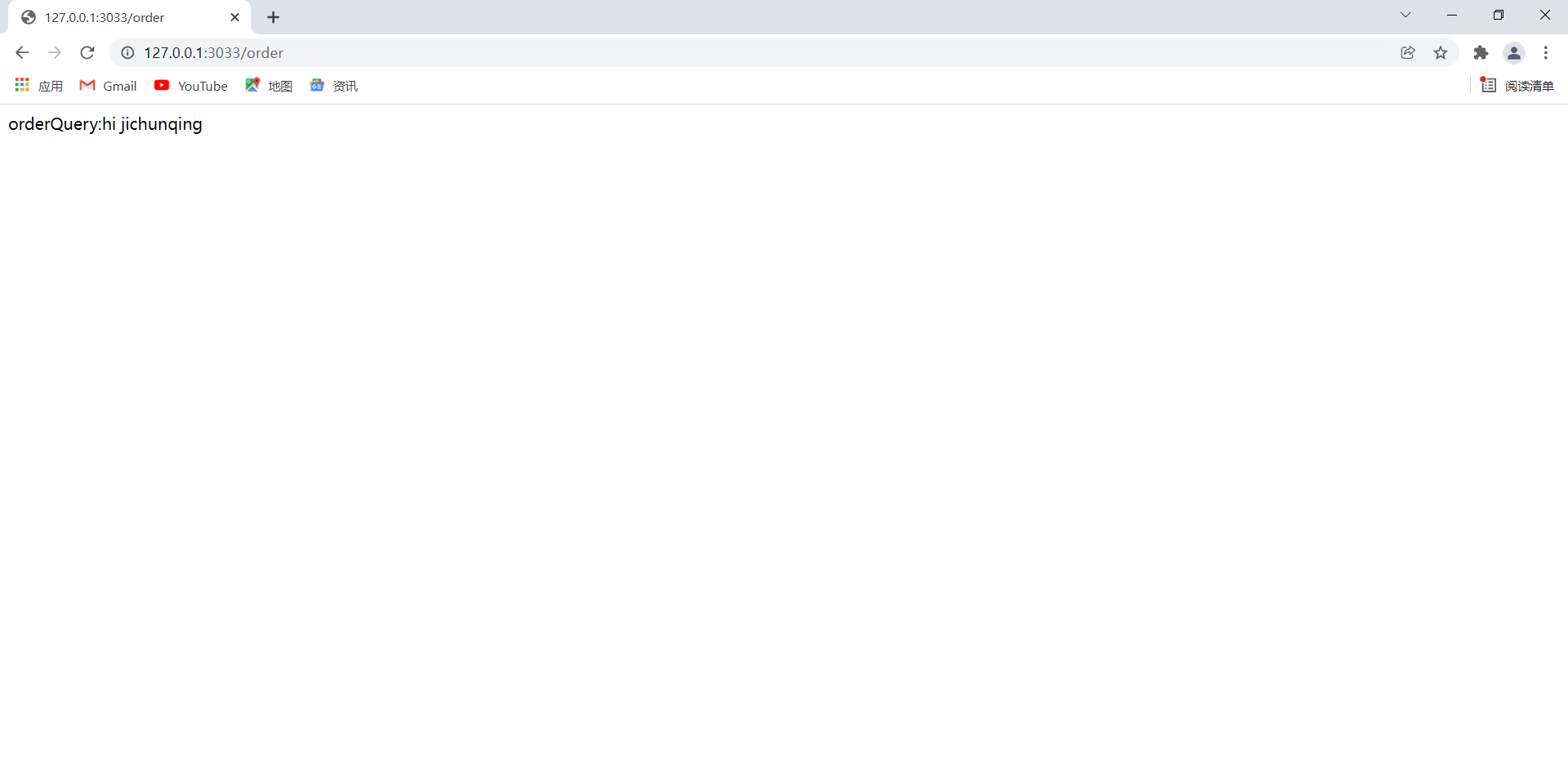The width and height of the screenshot is (1568, 758).
Task: Focus the address bar URL field
Action: coord(759,53)
